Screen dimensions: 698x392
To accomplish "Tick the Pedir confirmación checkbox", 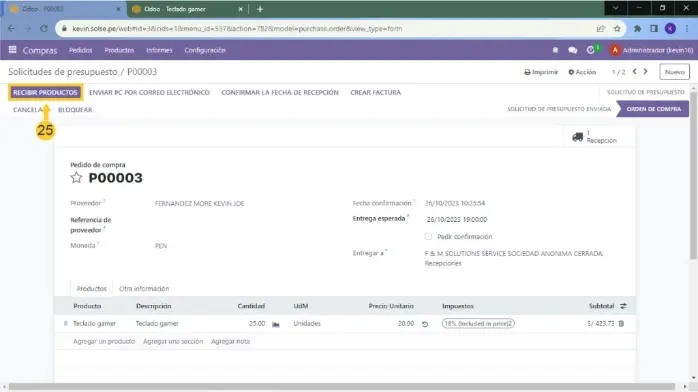I will [x=428, y=236].
